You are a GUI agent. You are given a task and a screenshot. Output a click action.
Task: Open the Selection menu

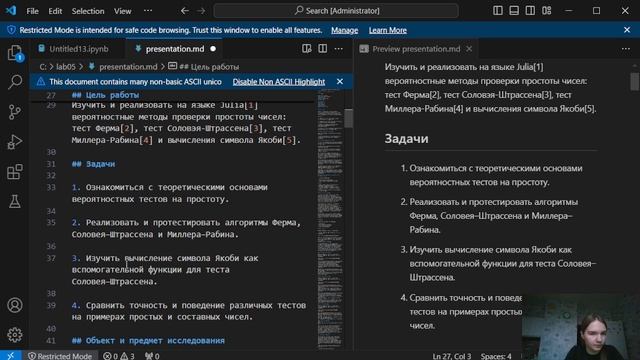coord(88,11)
